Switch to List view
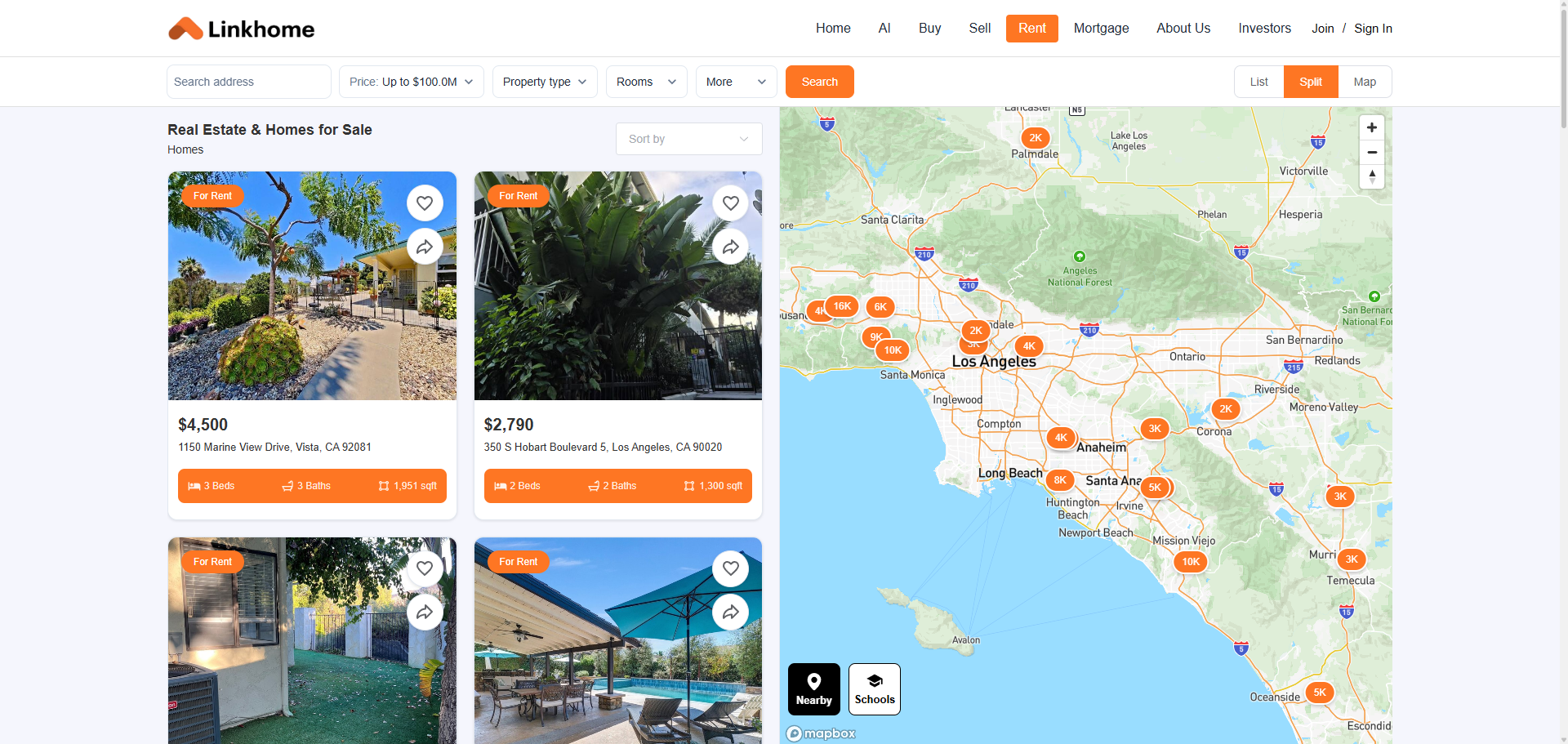The image size is (1568, 744). click(x=1259, y=82)
